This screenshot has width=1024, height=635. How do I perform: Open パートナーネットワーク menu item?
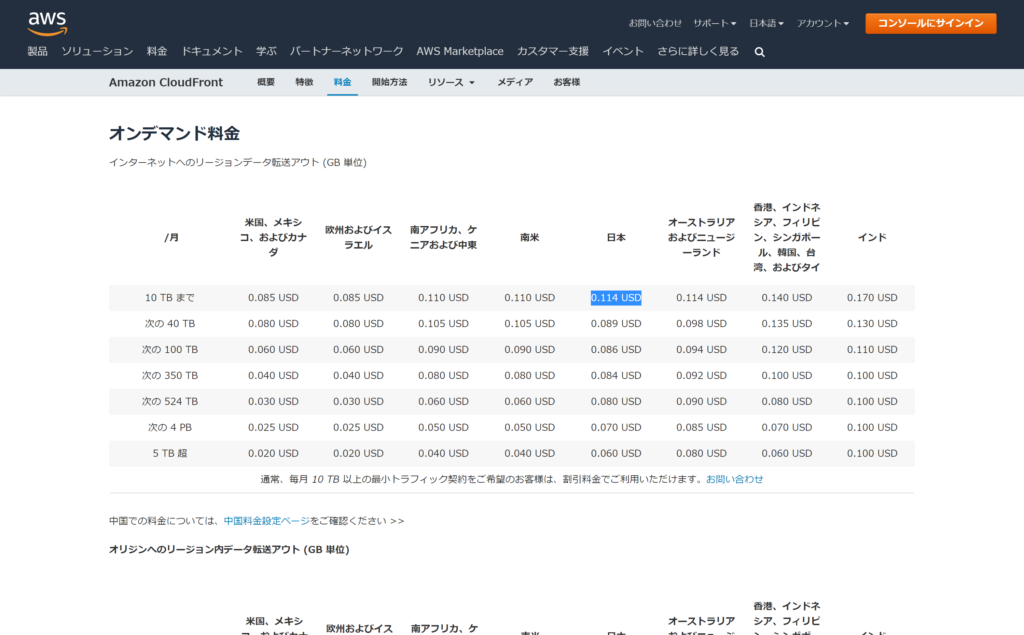[347, 51]
